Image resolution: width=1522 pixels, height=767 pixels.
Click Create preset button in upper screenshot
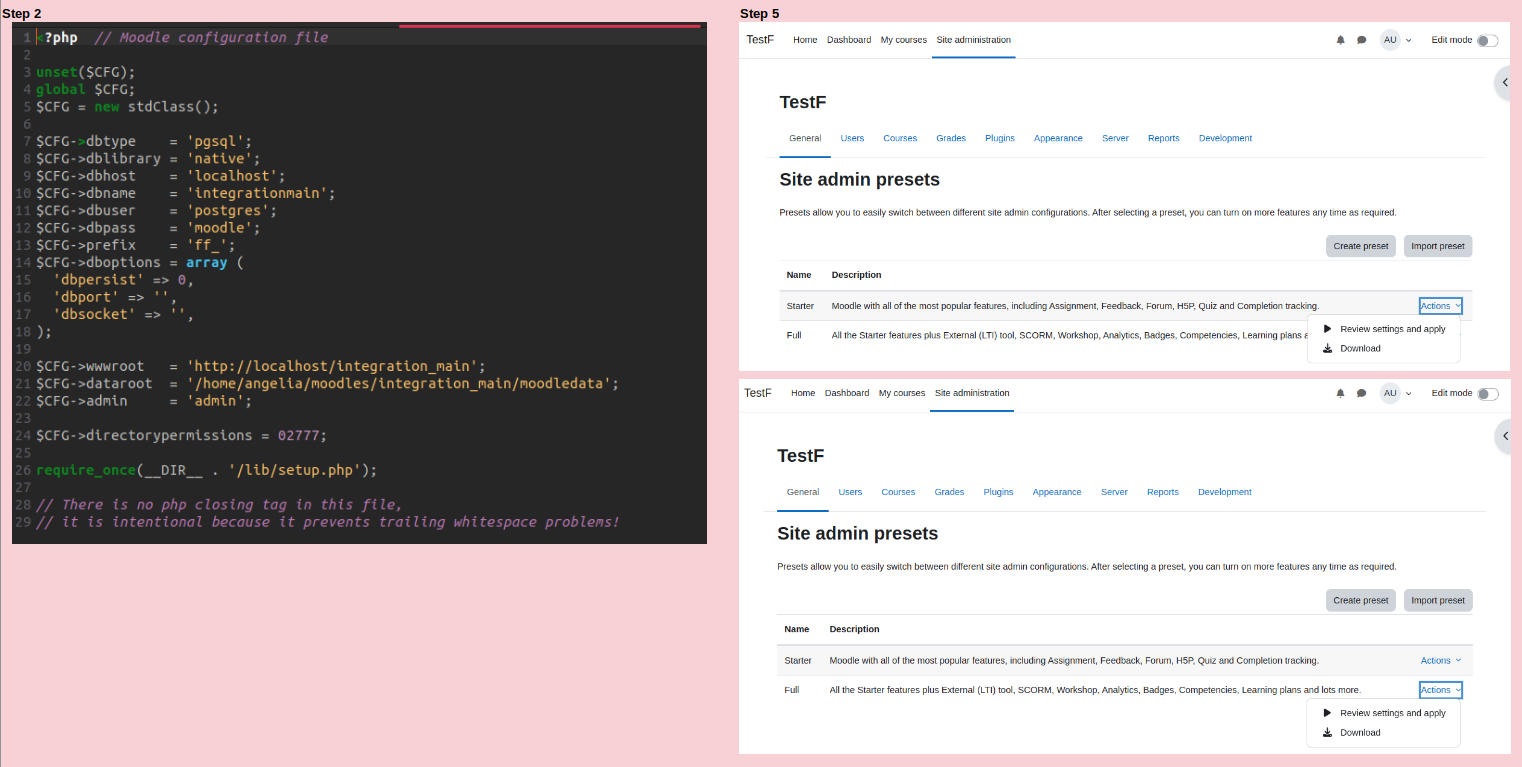[x=1361, y=246]
